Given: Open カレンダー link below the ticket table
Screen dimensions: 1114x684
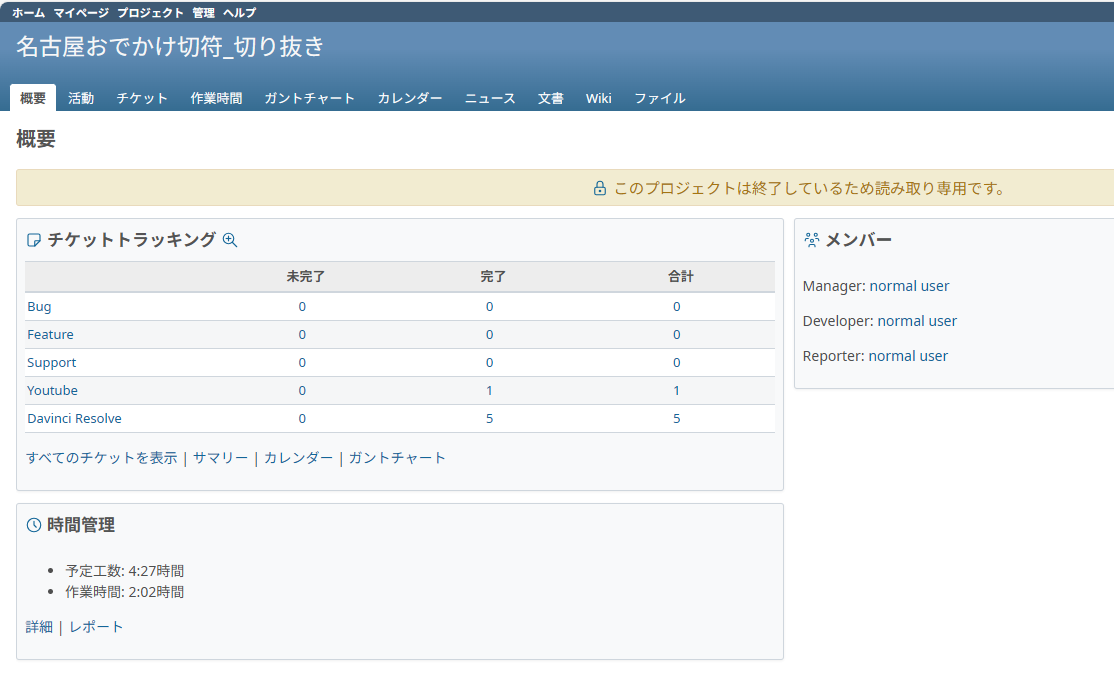Looking at the screenshot, I should click(298, 458).
